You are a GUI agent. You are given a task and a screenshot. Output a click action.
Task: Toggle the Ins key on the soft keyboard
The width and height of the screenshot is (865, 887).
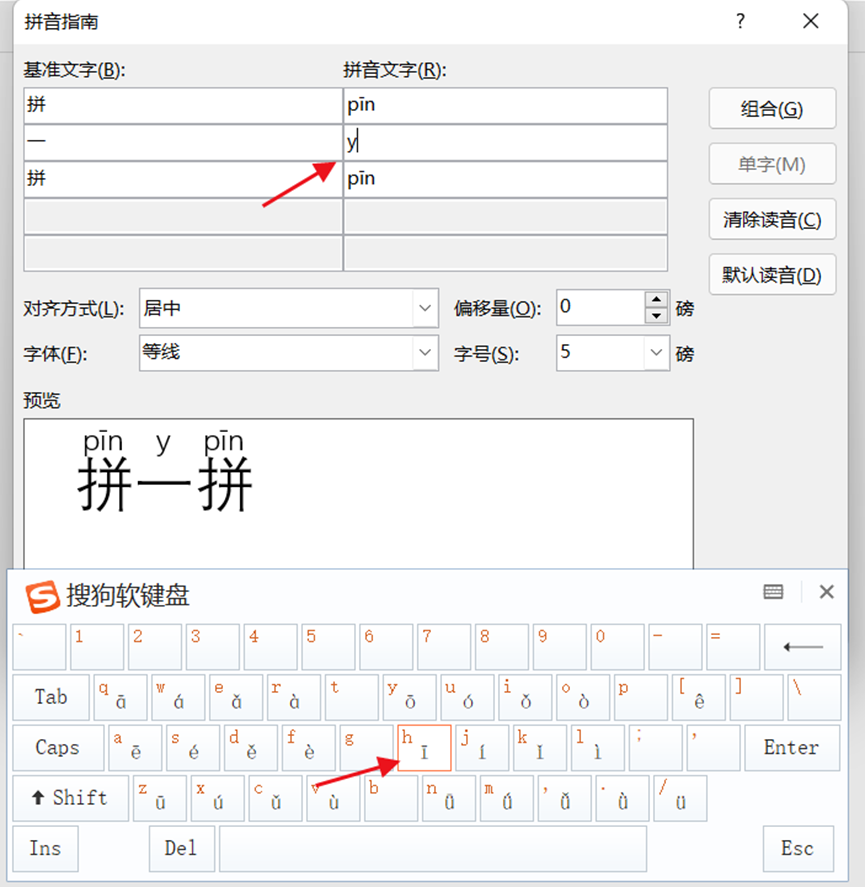[45, 848]
